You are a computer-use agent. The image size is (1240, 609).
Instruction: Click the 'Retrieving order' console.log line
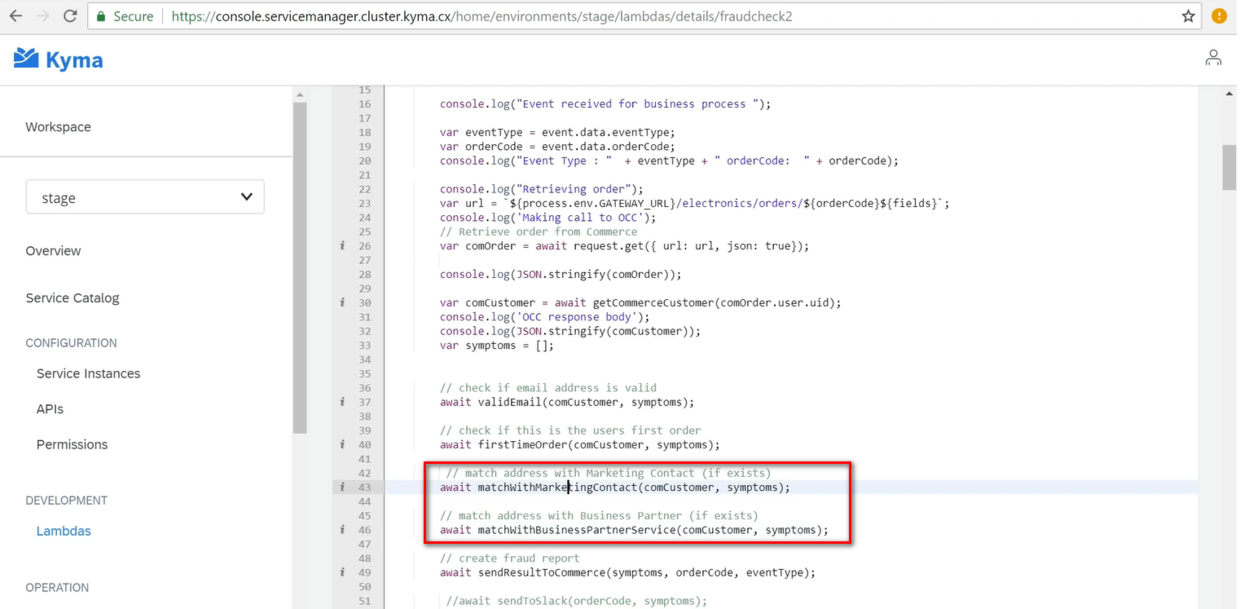[x=541, y=189]
